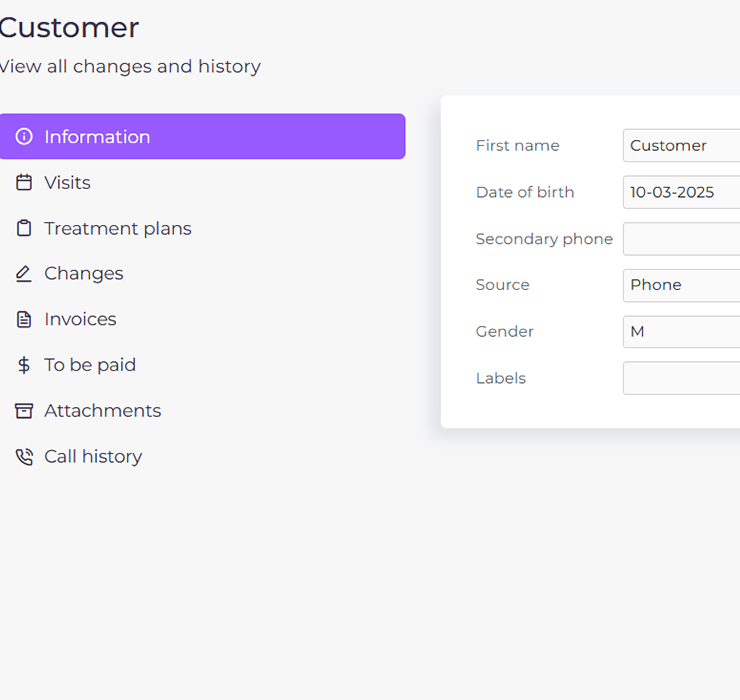Click the Call history phone icon
This screenshot has height=700, width=740.
click(24, 456)
